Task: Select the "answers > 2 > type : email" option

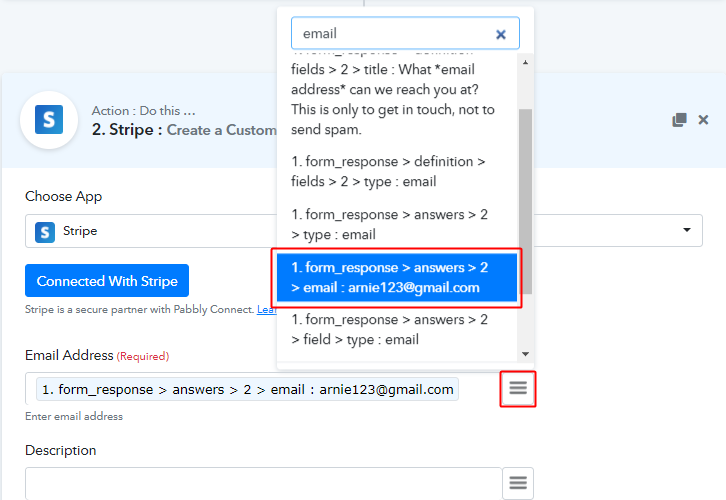Action: tap(397, 225)
